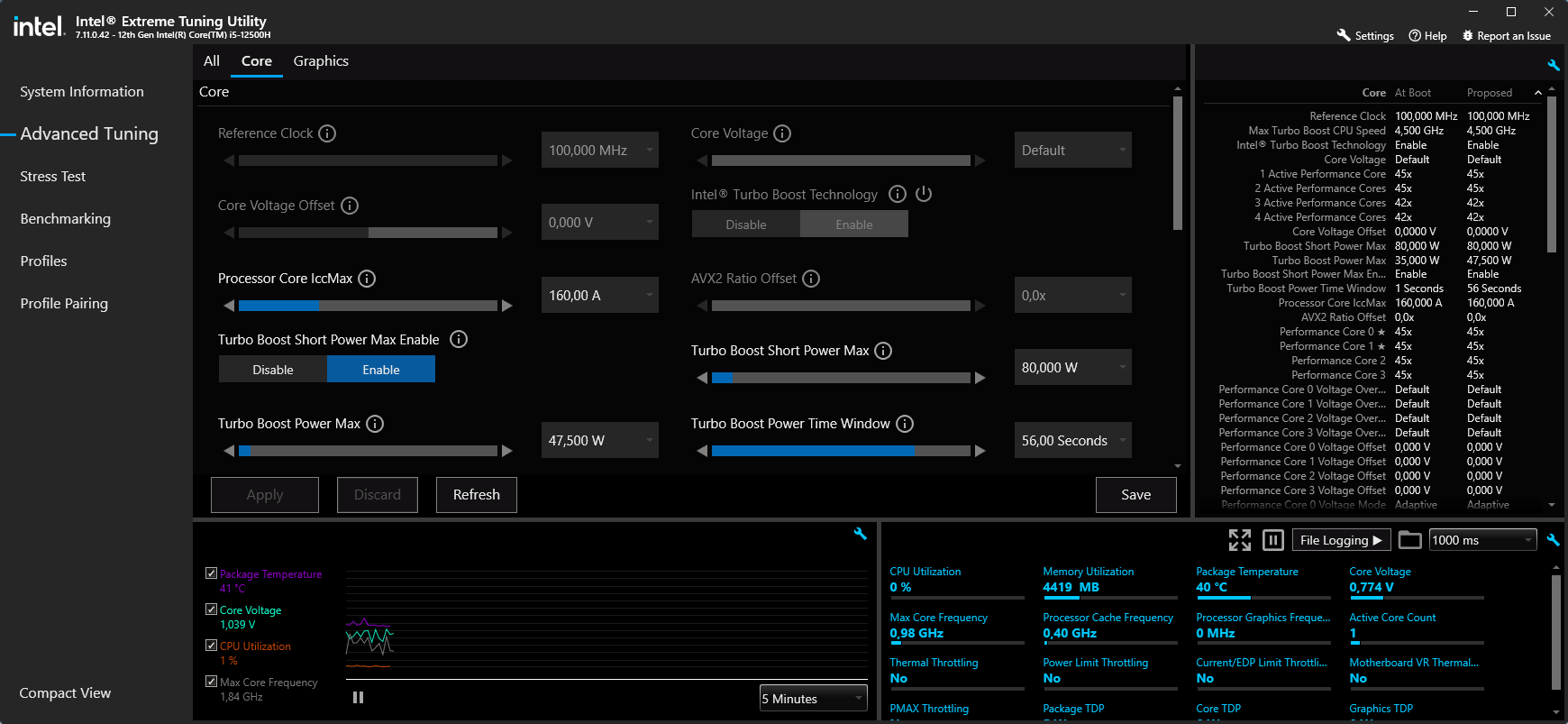Uncheck Max Core Frequency graph checkbox
The image size is (1568, 724).
coord(211,682)
